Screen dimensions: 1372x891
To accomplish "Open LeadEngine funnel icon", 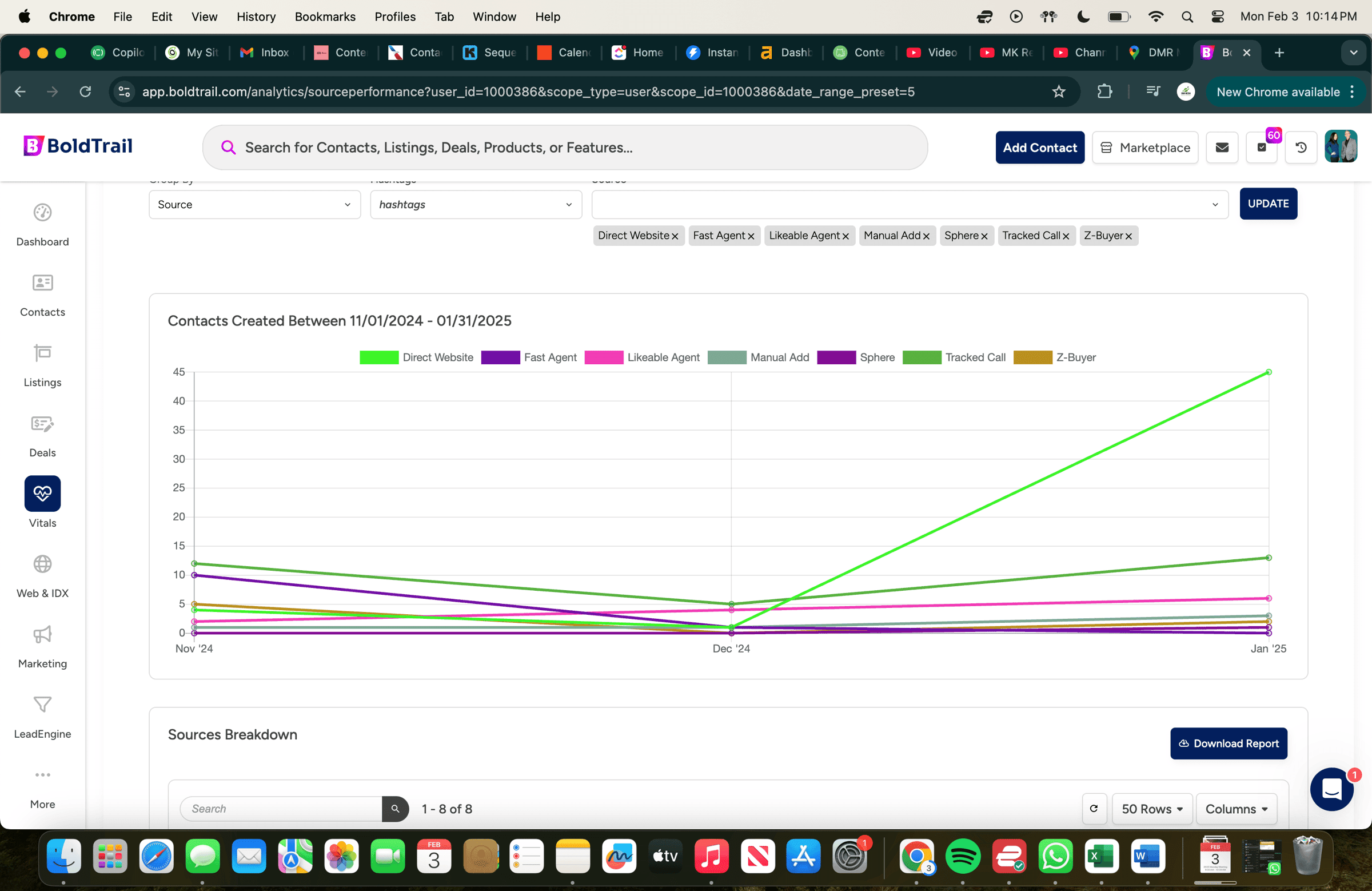I will 42,705.
